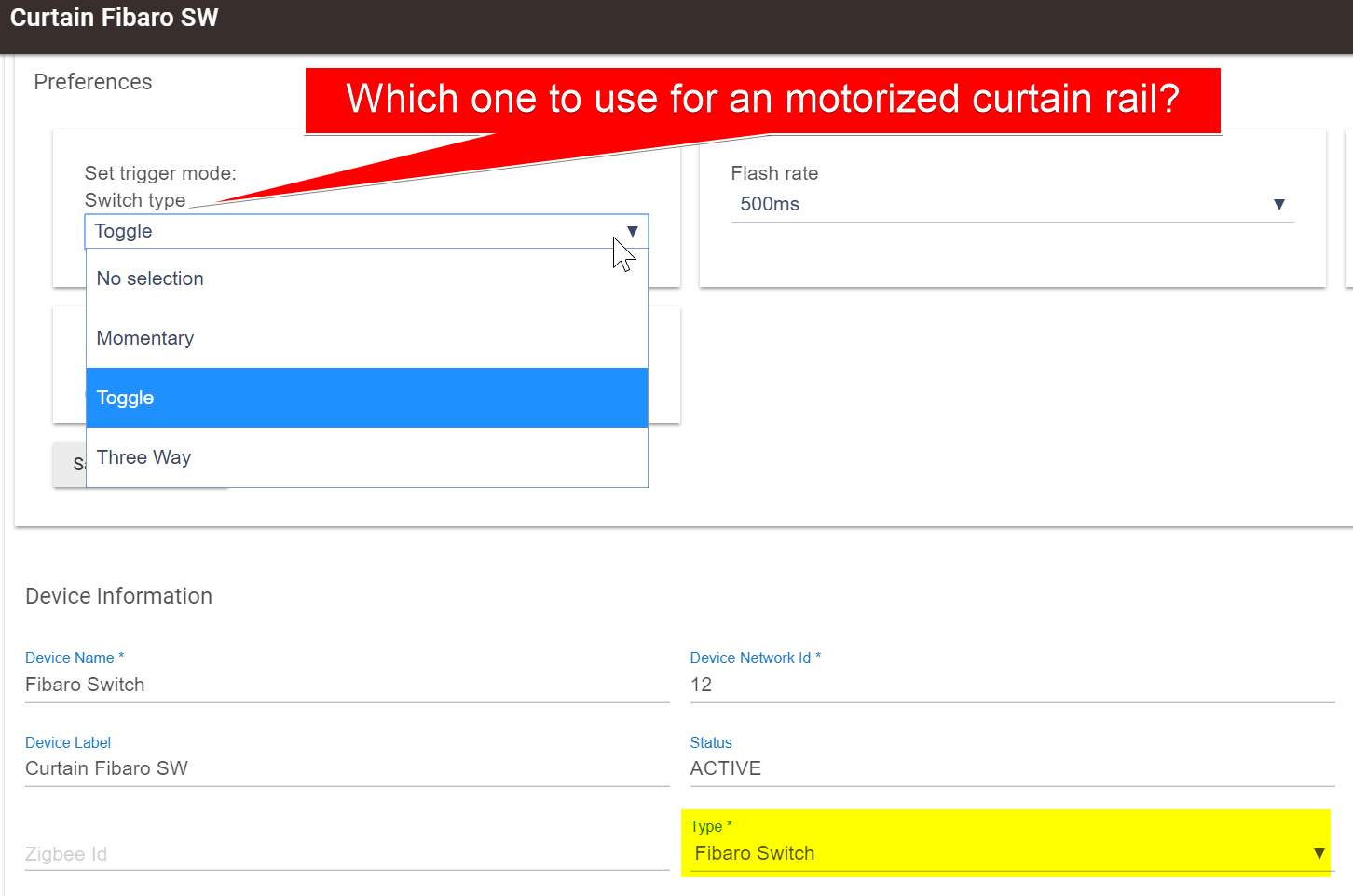Screen dimensions: 1353x896
Task: Click the ACTIVE Status field
Action: coord(1012,768)
